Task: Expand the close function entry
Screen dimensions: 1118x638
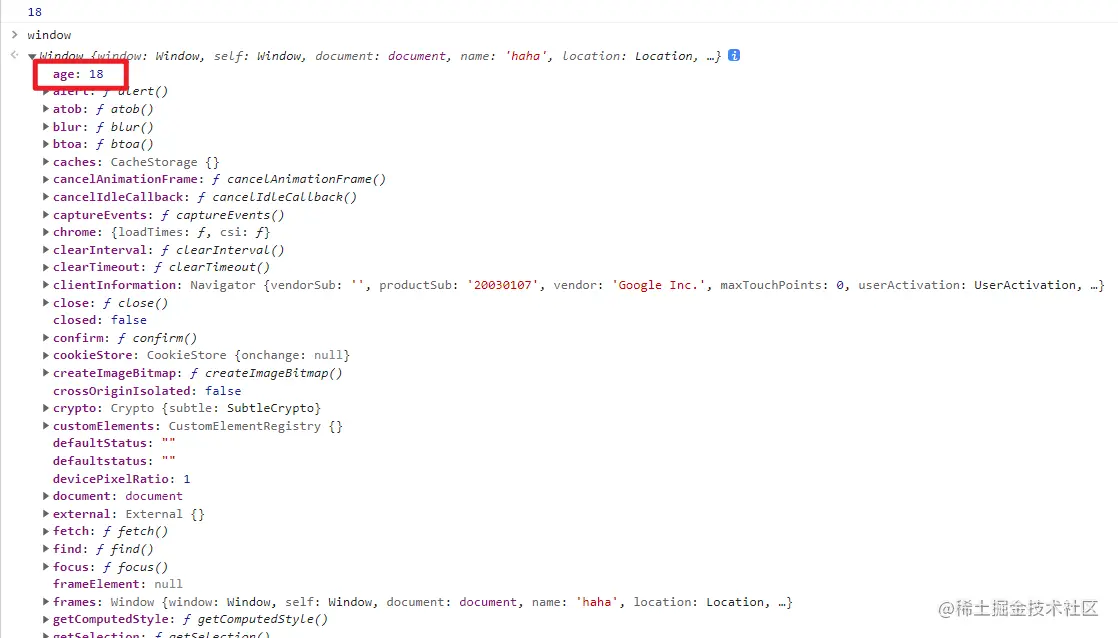Action: (x=46, y=302)
